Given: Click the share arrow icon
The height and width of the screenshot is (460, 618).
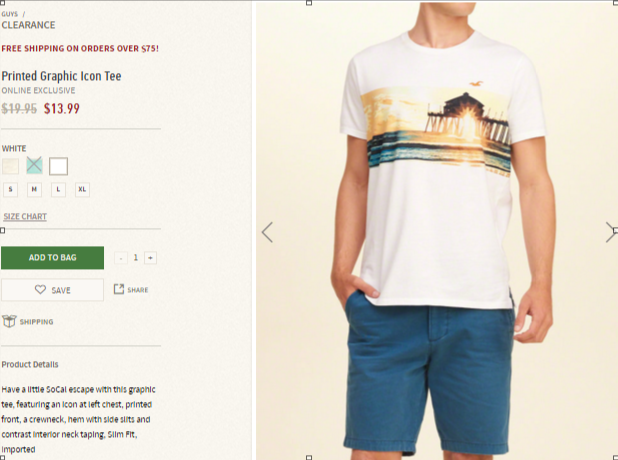Looking at the screenshot, I should pos(119,289).
